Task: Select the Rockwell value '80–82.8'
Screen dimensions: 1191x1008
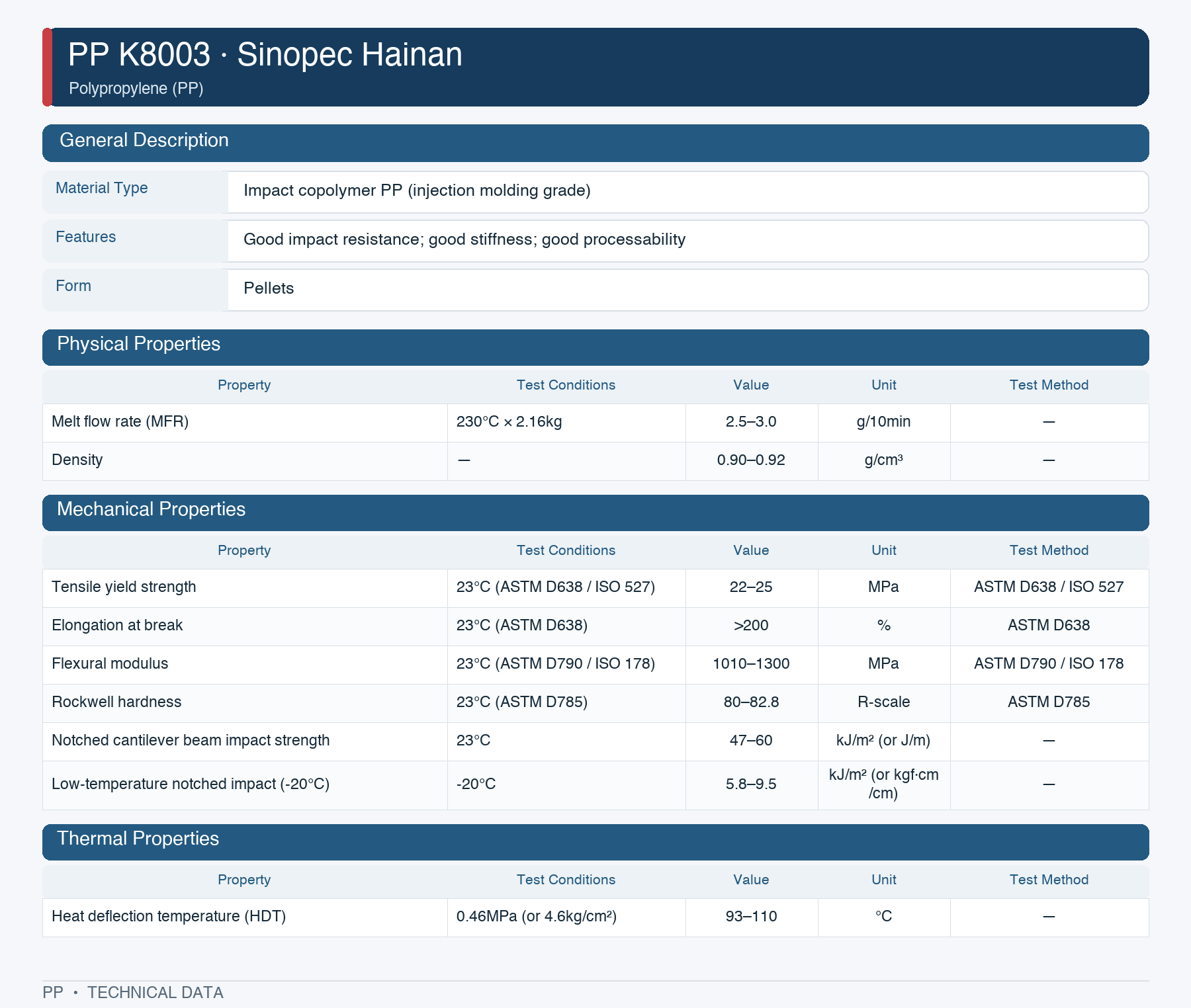Action: point(751,702)
